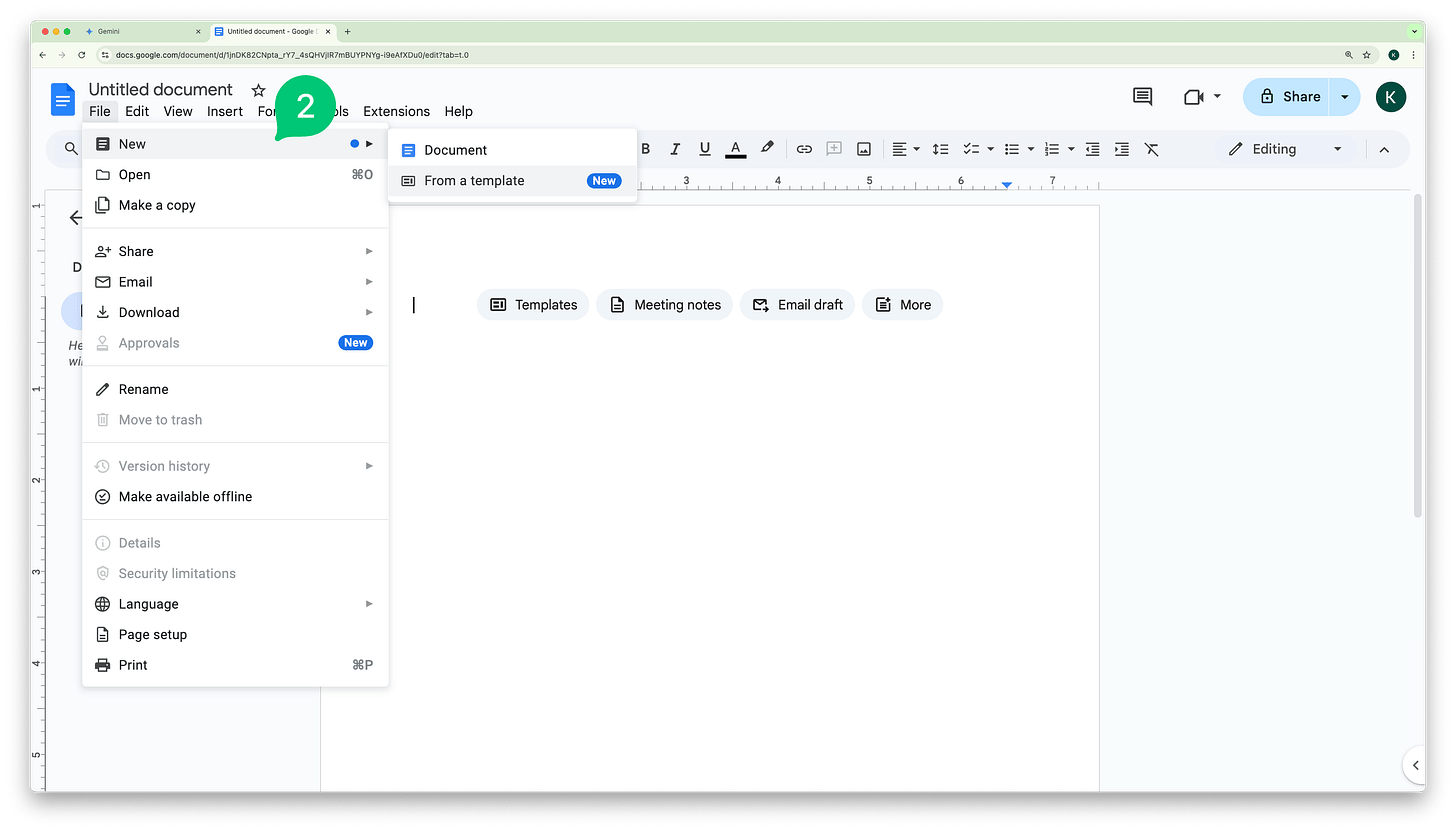Screen dimensions: 1456x832
Task: Click the search menus magnifier icon
Action: coord(71,149)
